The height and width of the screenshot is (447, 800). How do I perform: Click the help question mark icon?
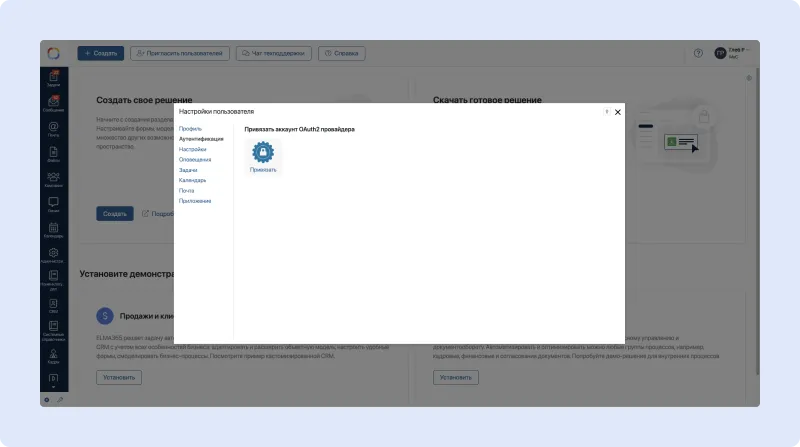(698, 53)
